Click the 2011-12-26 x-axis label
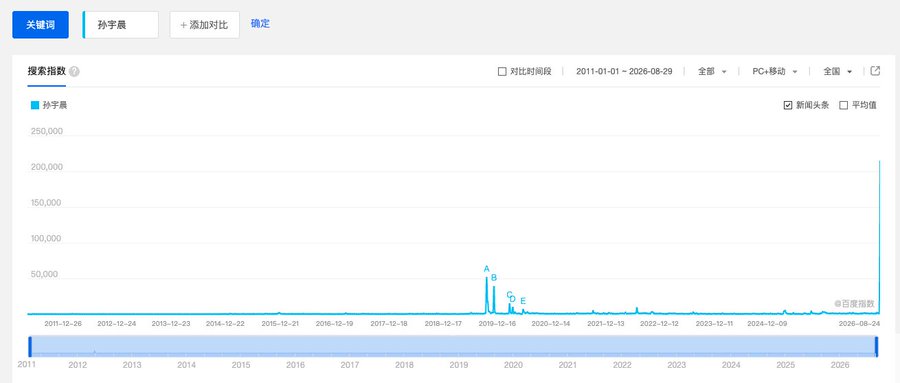Image resolution: width=900 pixels, height=383 pixels. [63, 324]
